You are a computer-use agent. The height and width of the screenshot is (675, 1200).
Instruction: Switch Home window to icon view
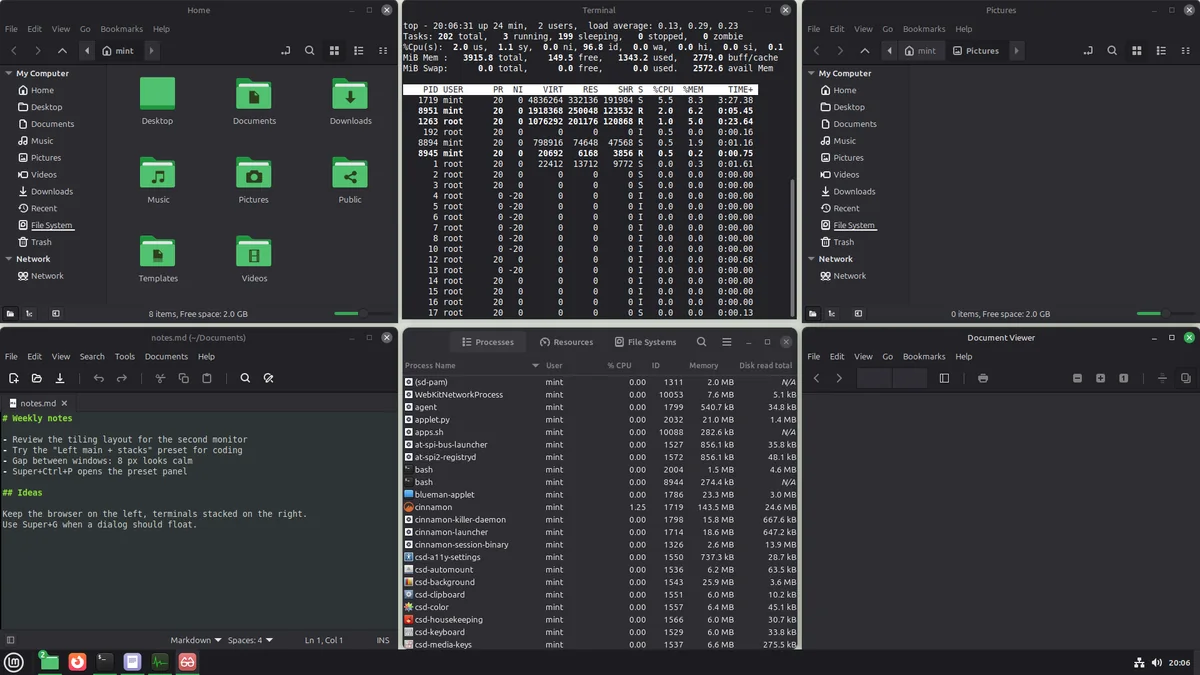(x=335, y=50)
